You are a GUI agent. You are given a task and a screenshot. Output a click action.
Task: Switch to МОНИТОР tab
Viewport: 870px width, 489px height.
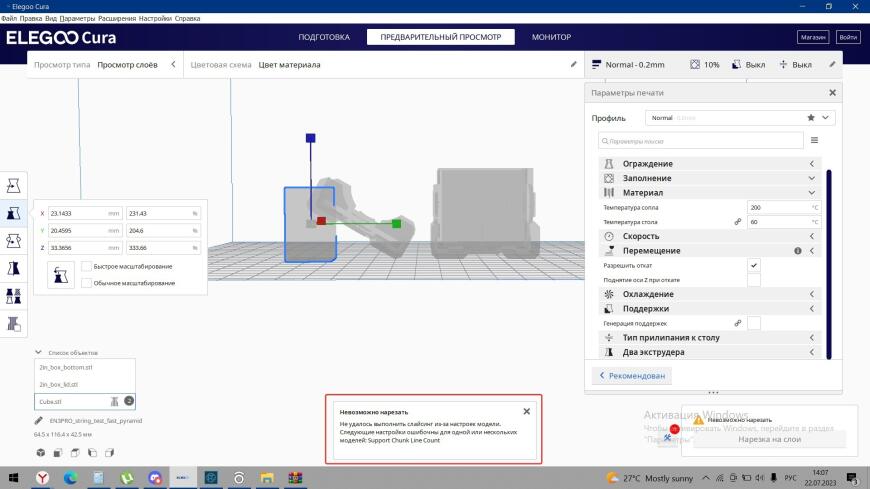click(x=551, y=37)
